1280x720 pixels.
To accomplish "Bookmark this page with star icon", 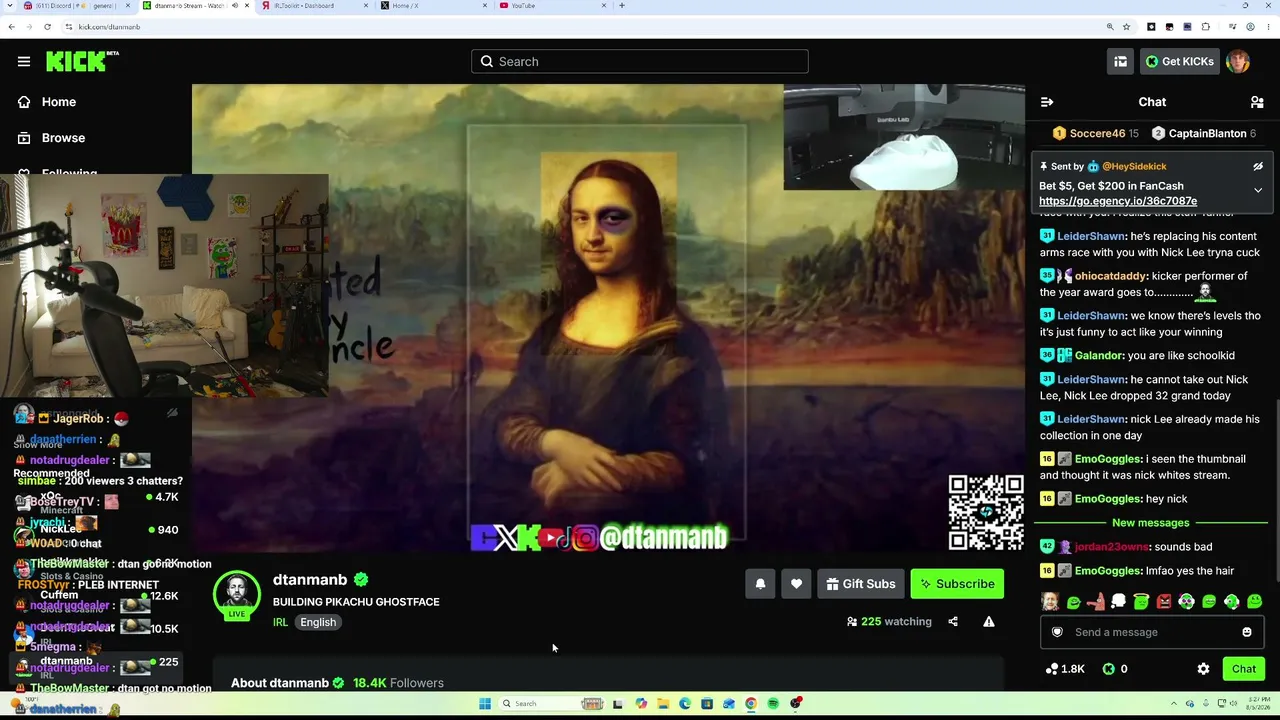I will [1126, 27].
